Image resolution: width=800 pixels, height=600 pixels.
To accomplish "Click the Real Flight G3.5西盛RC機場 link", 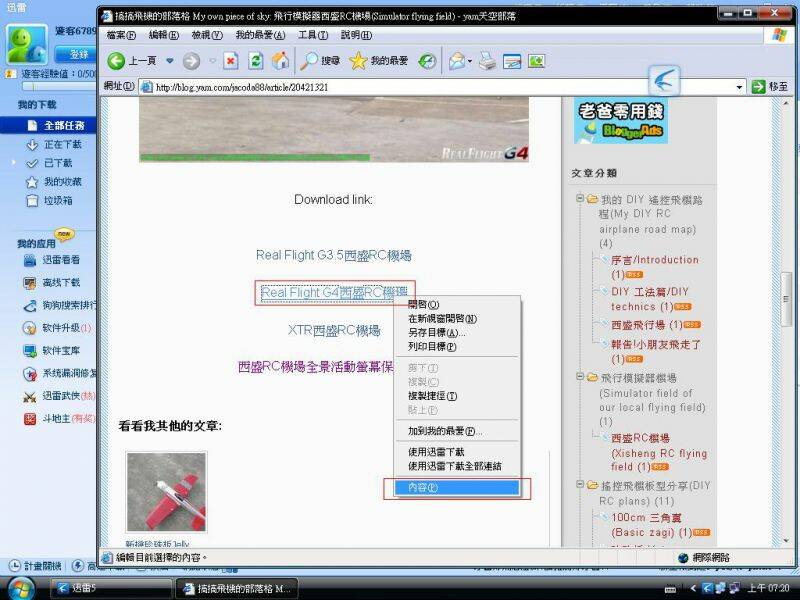I will click(x=333, y=255).
